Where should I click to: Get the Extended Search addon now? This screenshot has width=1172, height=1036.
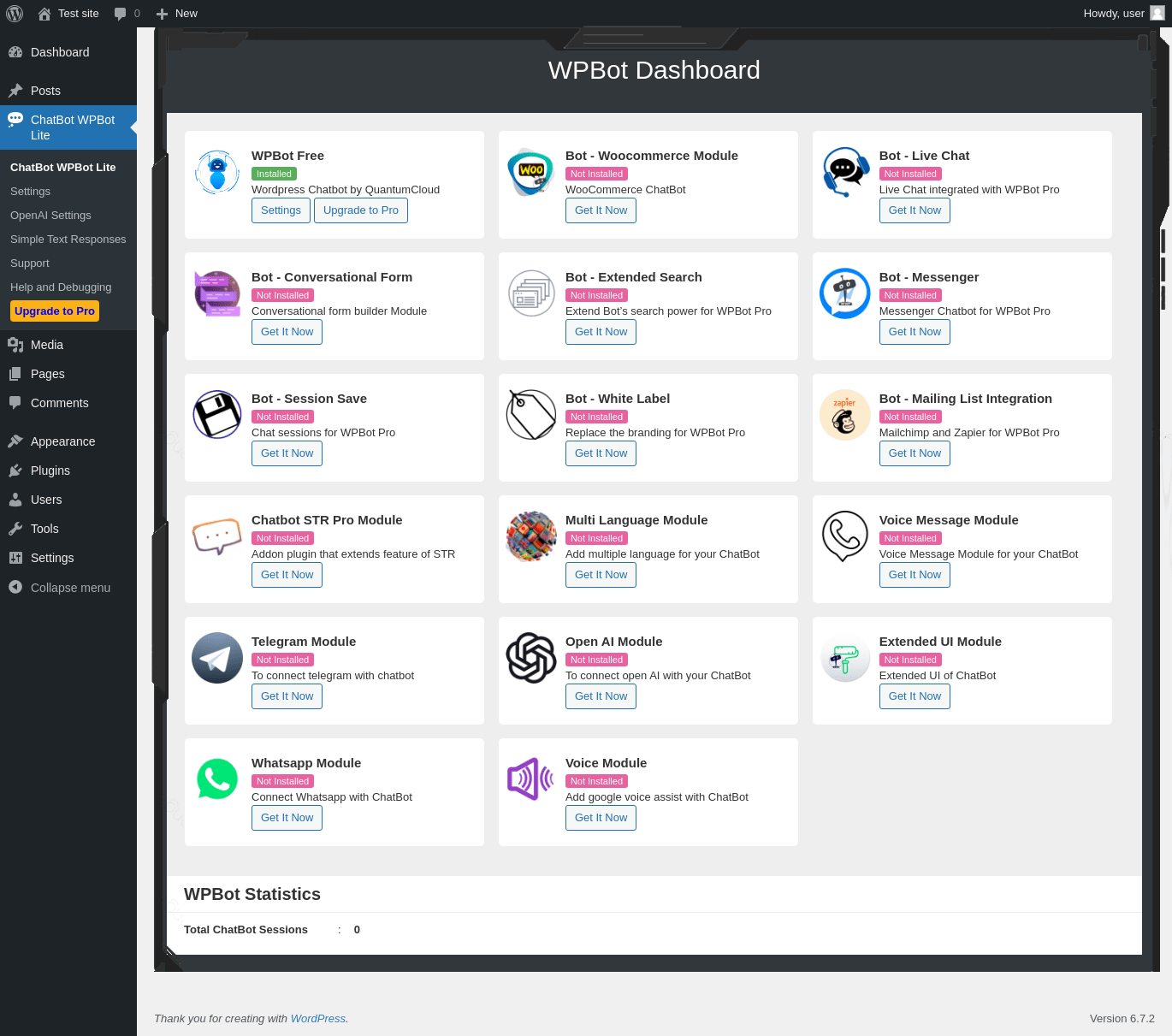(601, 332)
